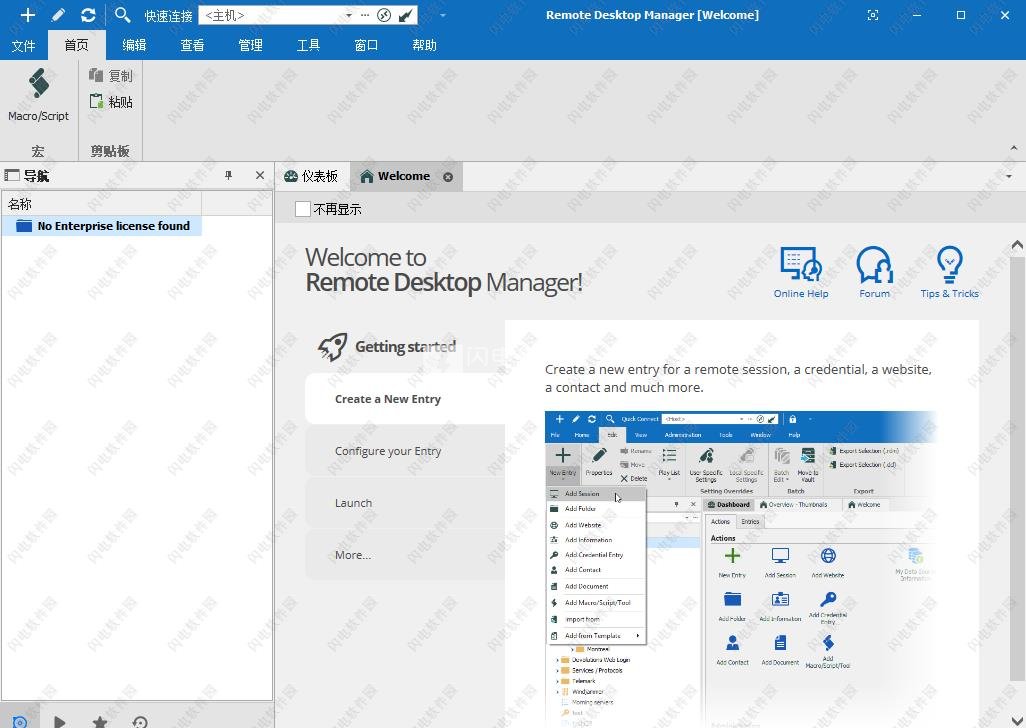Image resolution: width=1026 pixels, height=728 pixels.
Task: Click scroll up arrow on Welcome page
Action: pyautogui.click(x=1017, y=246)
